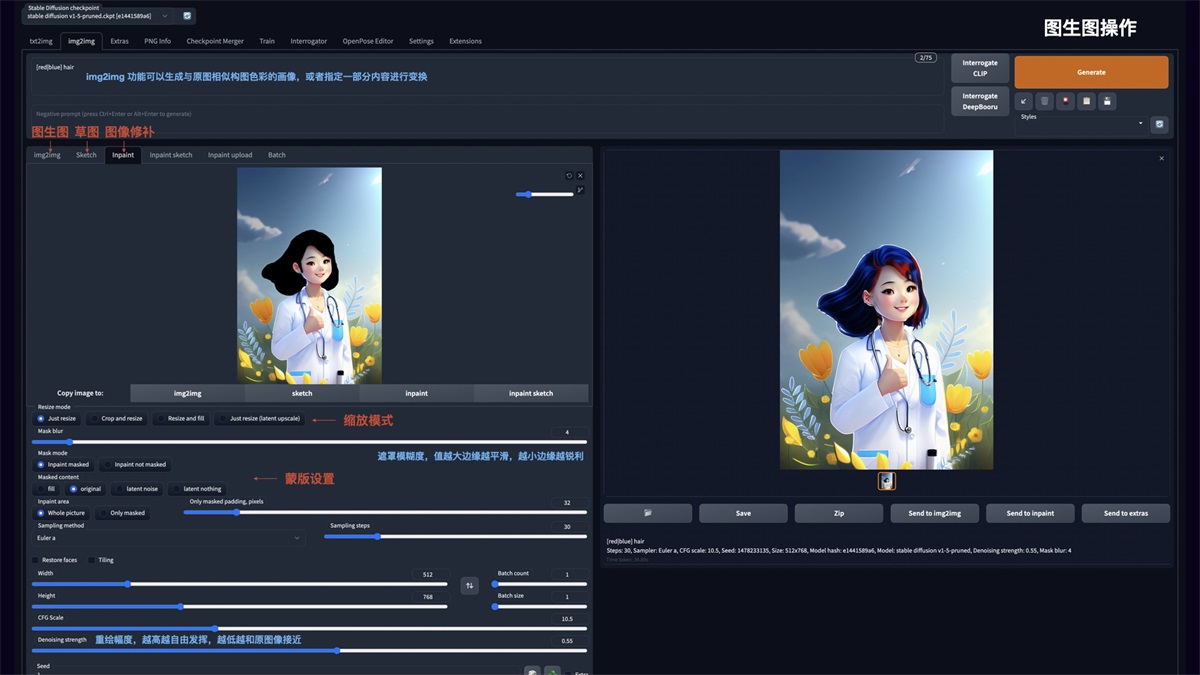The image size is (1200, 675).
Task: Open the Inpaint sketch sub-tab
Action: pyautogui.click(x=170, y=155)
